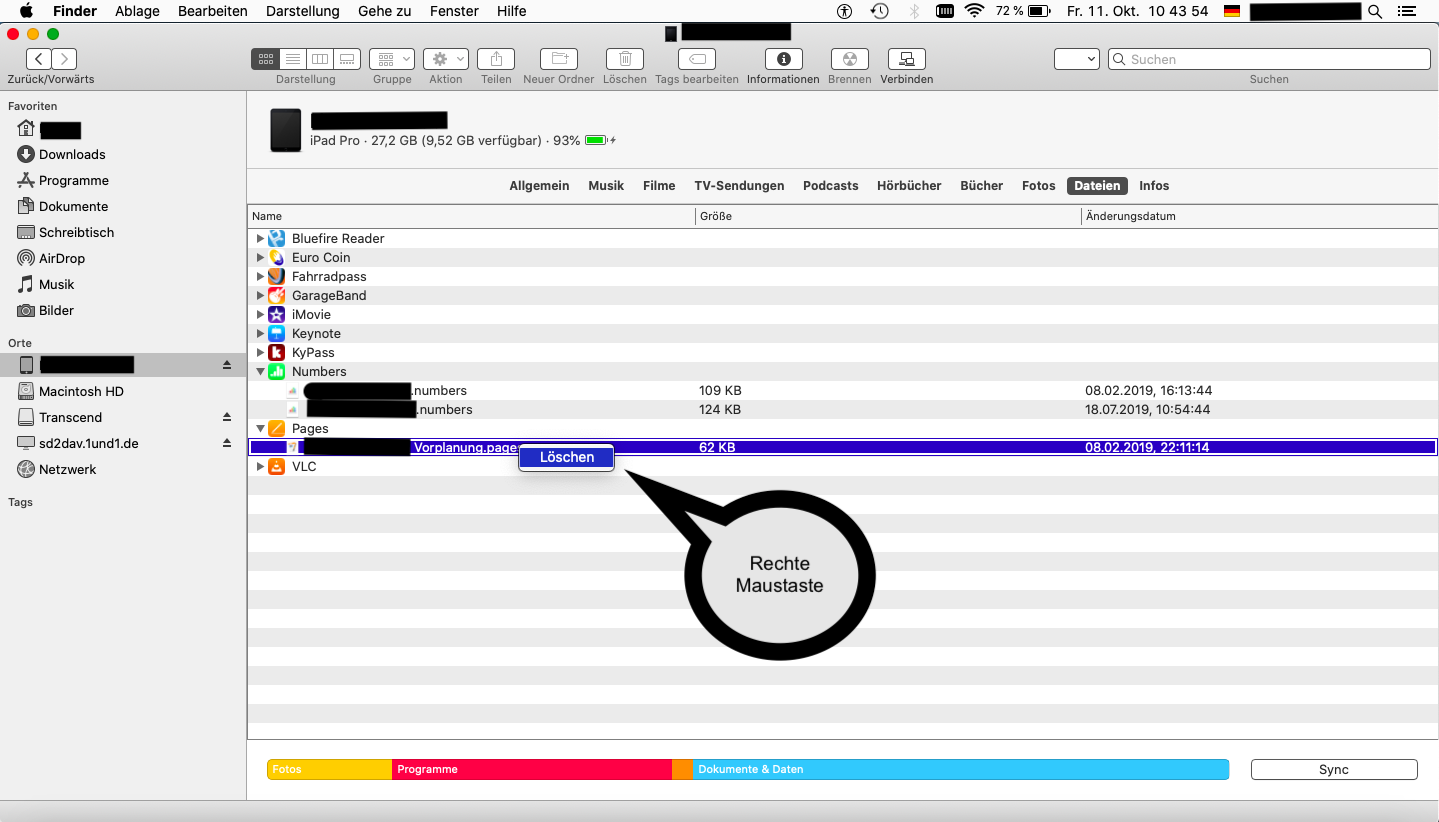The image size is (1439, 822).
Task: Go forward with the Vorwärts arrow
Action: (64, 59)
